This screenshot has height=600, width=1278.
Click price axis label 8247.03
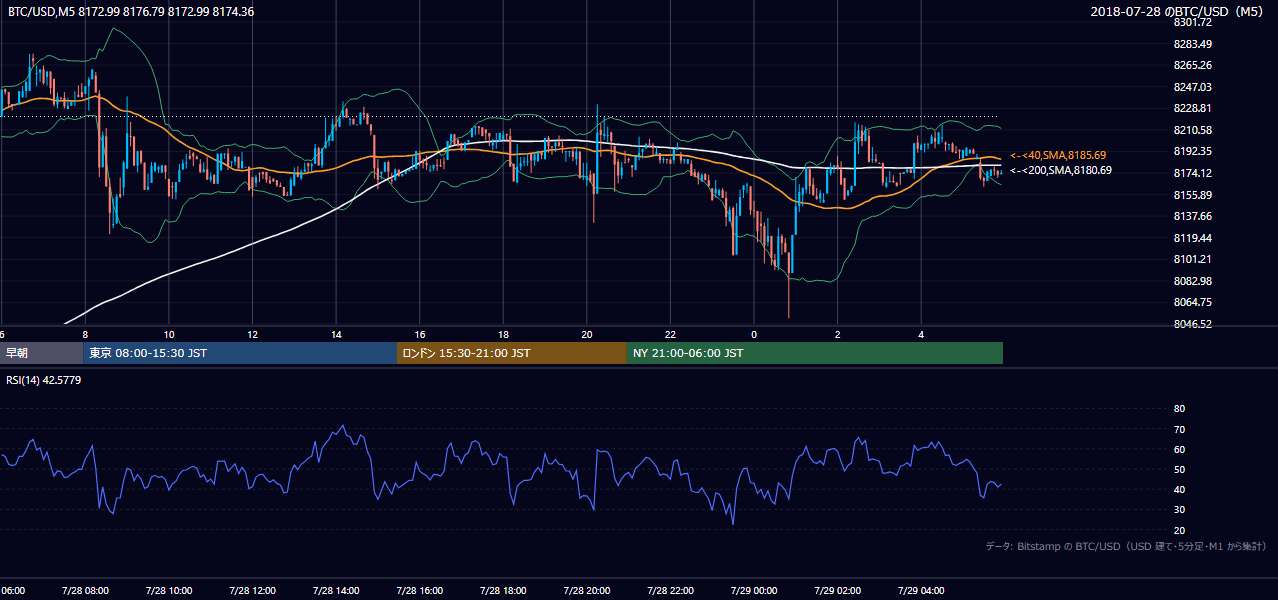point(1193,88)
